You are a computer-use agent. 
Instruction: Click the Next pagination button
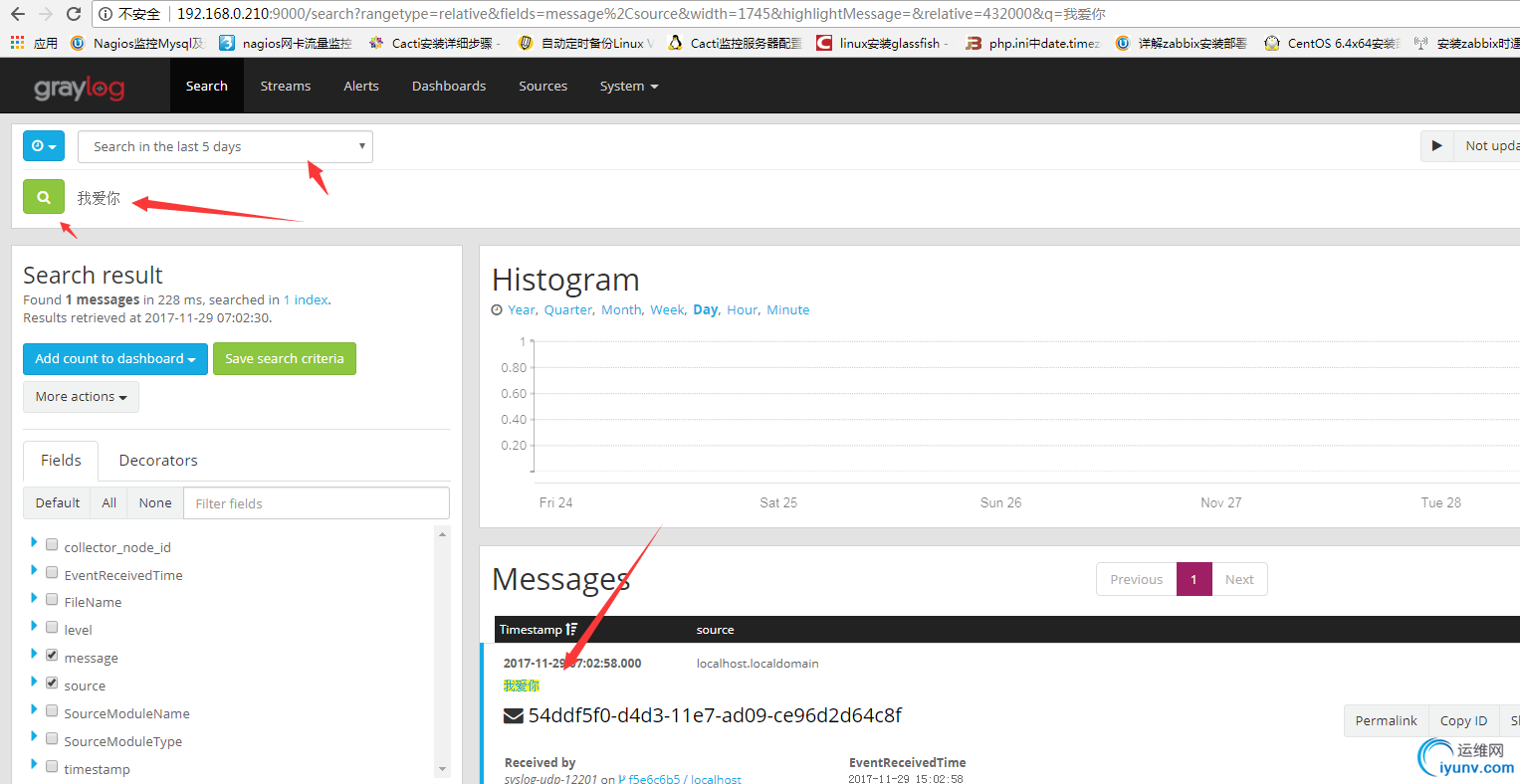[x=1239, y=579]
